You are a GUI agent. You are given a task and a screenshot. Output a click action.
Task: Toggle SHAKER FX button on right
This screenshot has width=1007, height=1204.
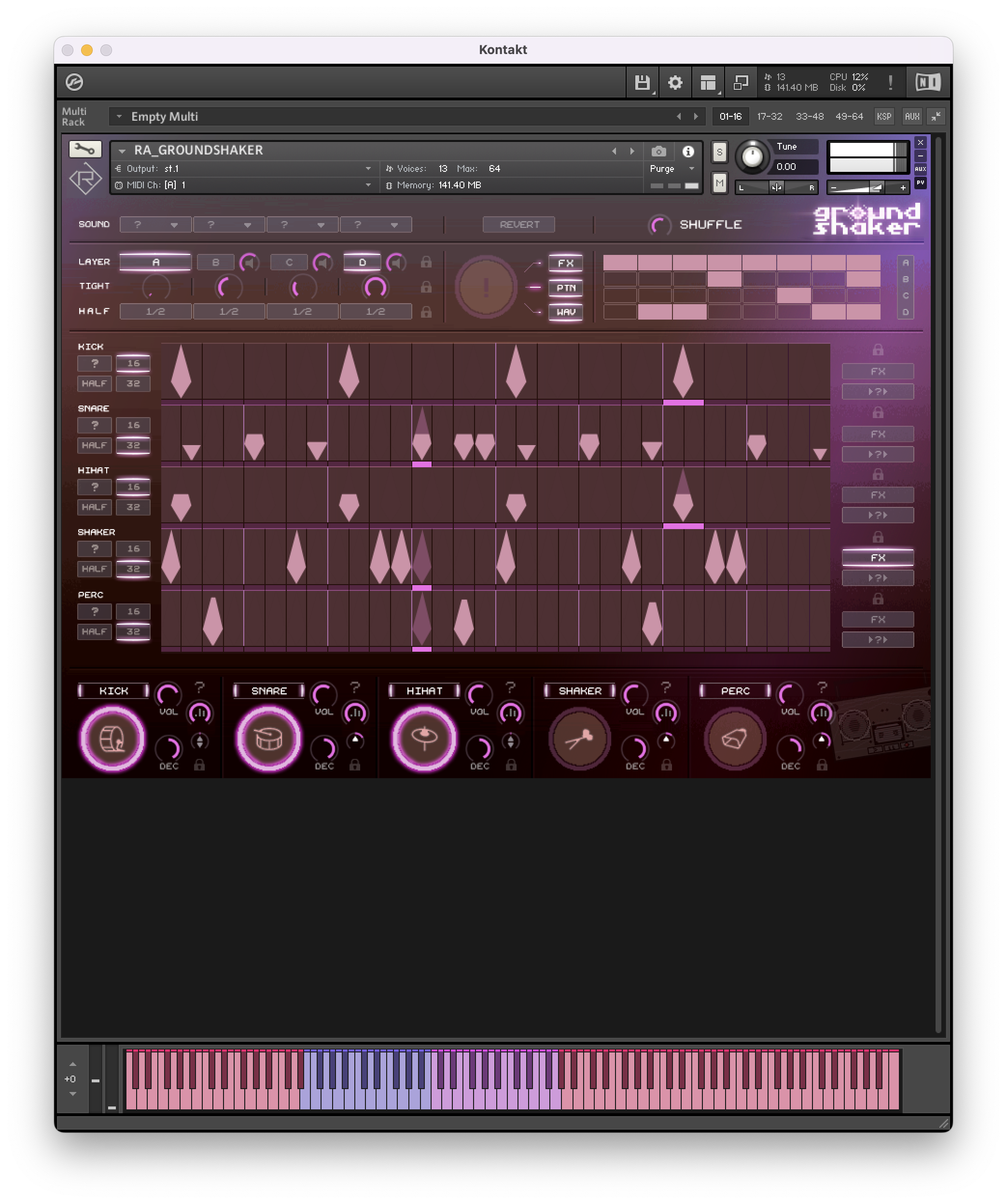[x=878, y=557]
